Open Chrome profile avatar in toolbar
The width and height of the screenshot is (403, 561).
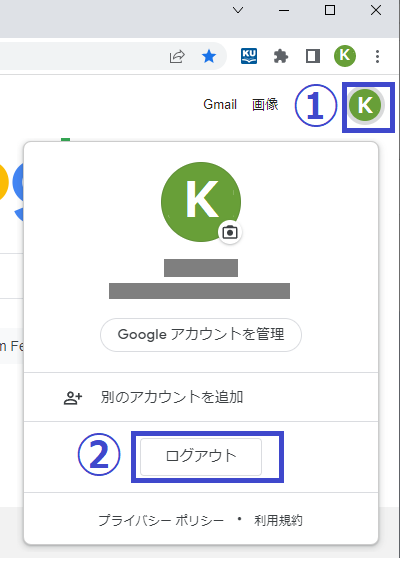[345, 56]
